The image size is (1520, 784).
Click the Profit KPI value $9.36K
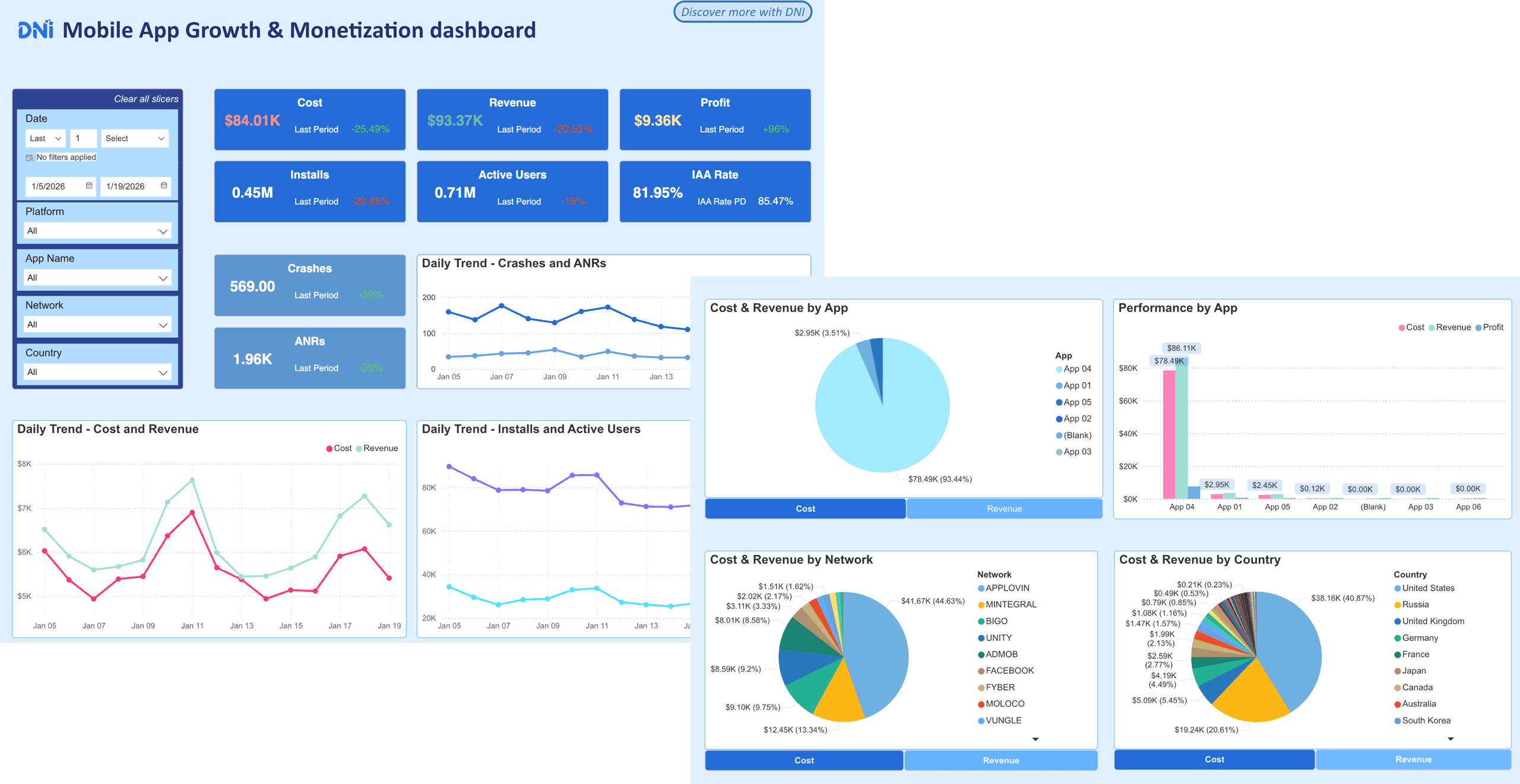(x=658, y=120)
